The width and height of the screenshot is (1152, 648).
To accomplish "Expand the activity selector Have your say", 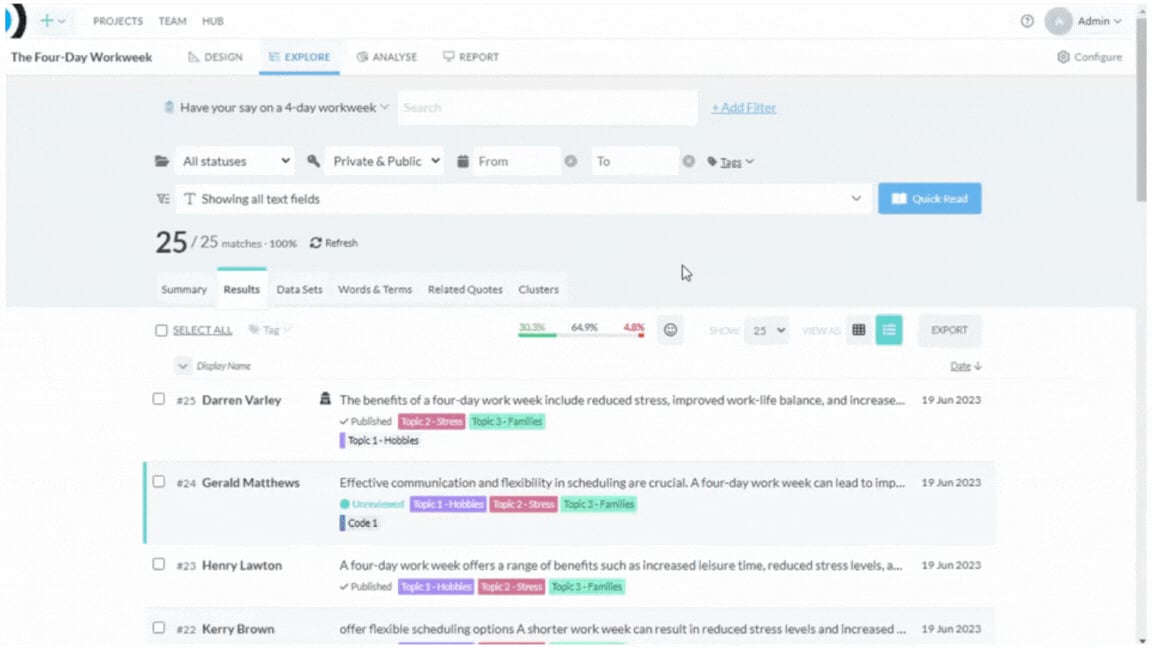I will 284,107.
